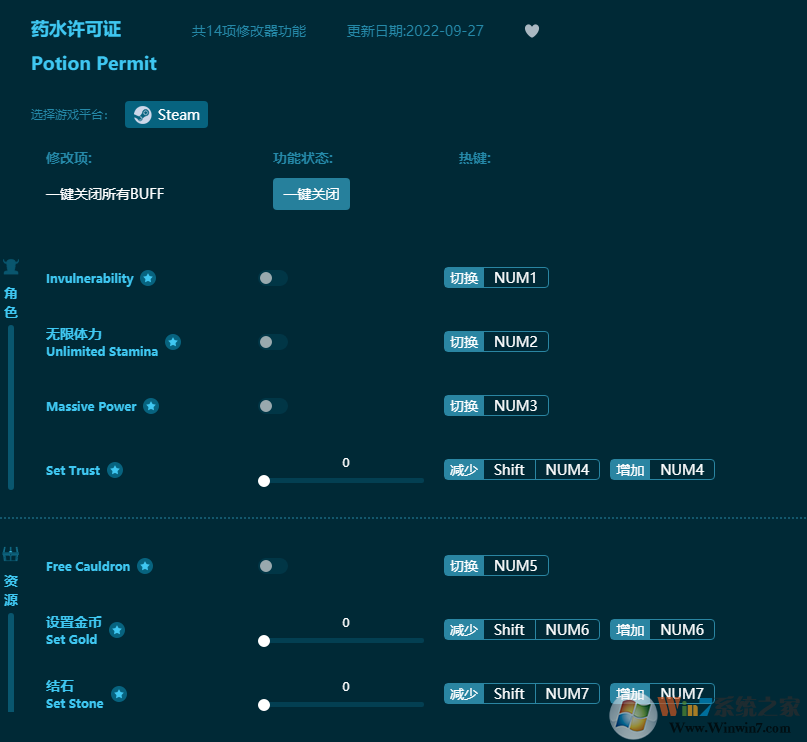
Task: Click the 切换 NUM1 hotkey button
Action: click(496, 277)
